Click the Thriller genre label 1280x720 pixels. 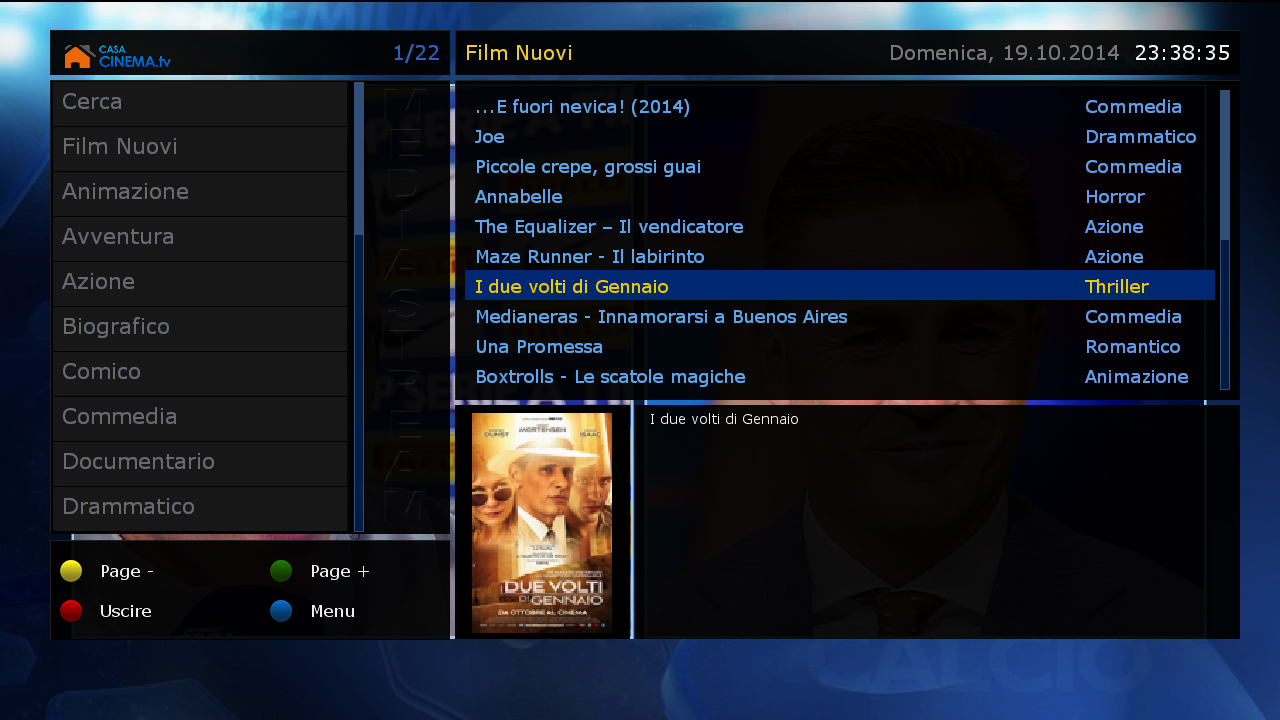point(1117,286)
